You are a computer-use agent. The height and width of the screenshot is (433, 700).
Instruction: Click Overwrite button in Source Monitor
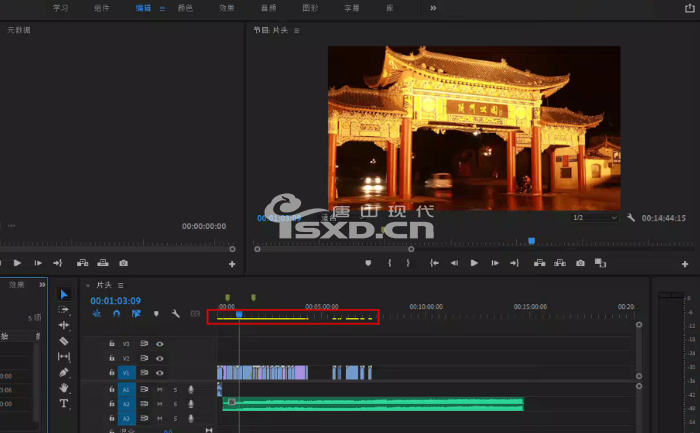coord(103,263)
